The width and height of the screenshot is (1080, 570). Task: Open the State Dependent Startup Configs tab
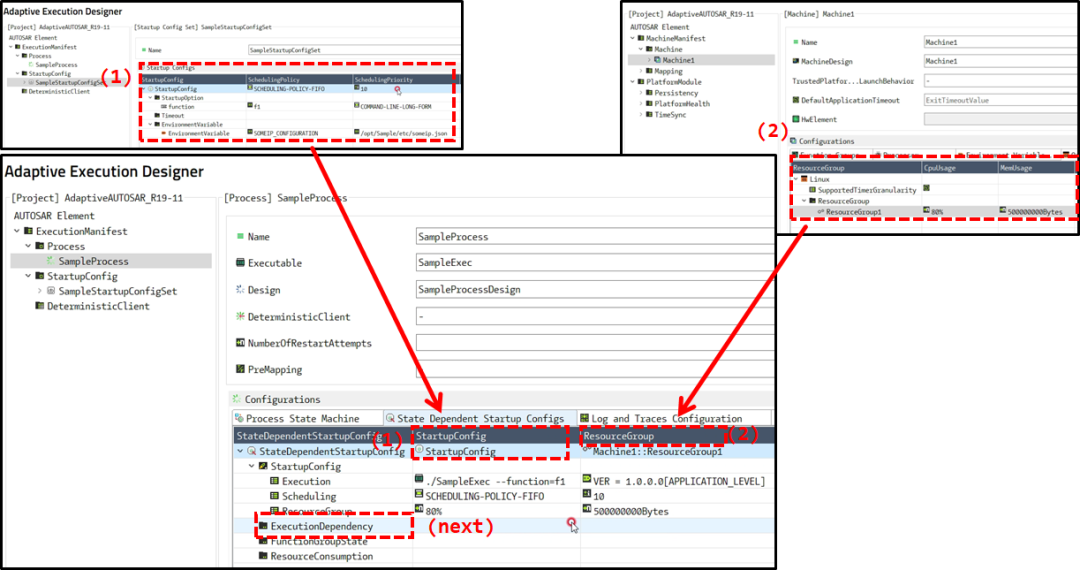(480, 419)
